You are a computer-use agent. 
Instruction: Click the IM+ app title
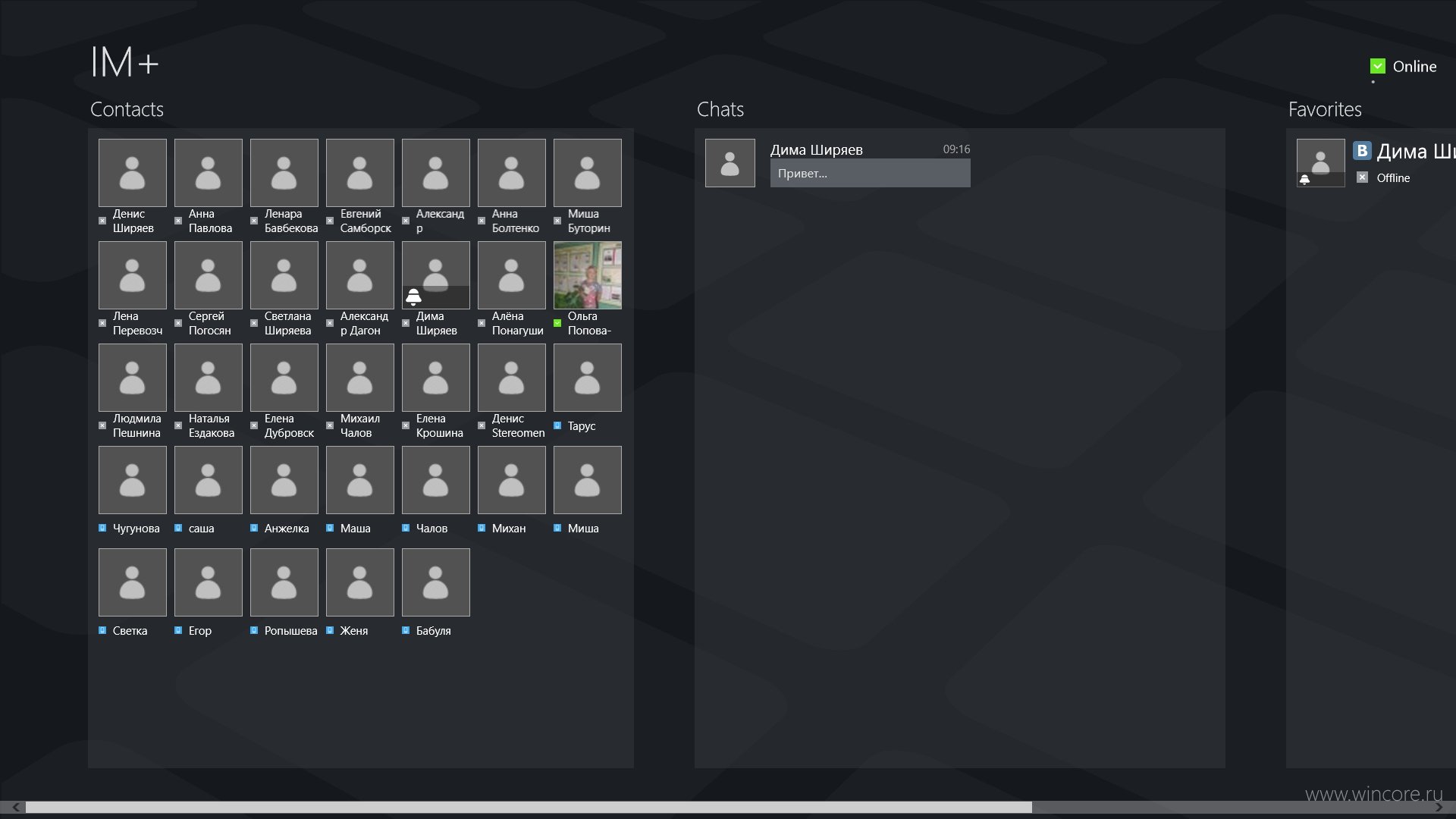[x=124, y=61]
